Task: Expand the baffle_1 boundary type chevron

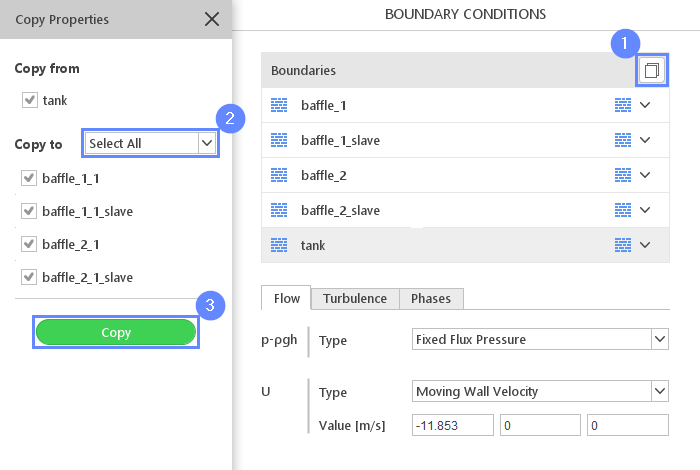Action: (x=645, y=105)
